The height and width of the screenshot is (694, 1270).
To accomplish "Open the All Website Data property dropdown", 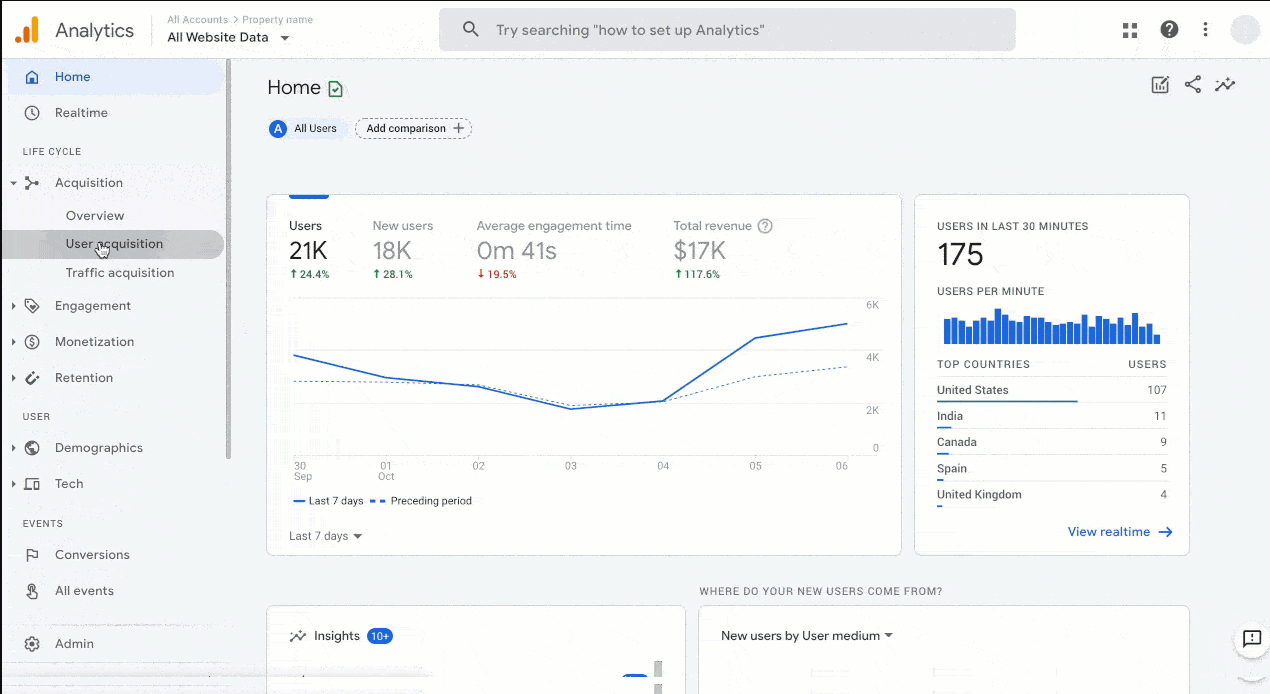I will 228,38.
